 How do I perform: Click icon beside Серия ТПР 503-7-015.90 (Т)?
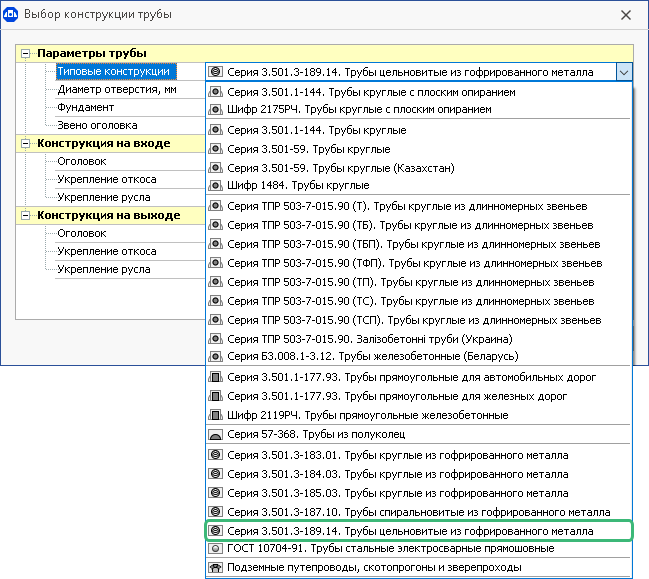[x=215, y=206]
